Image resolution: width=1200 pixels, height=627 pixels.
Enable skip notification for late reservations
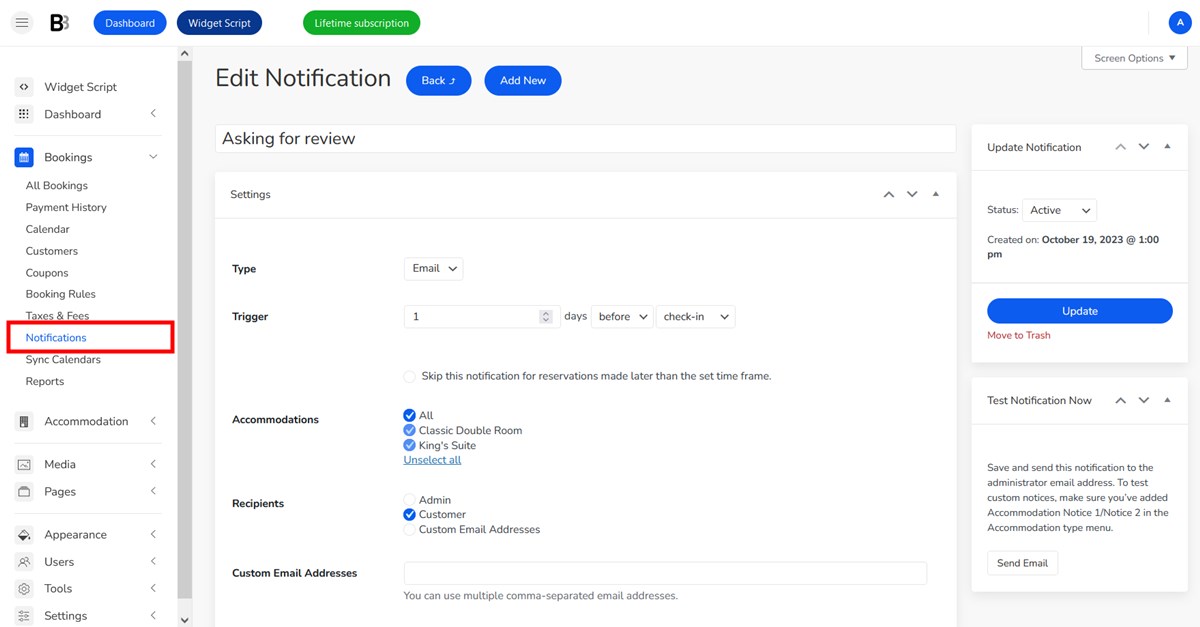[410, 376]
